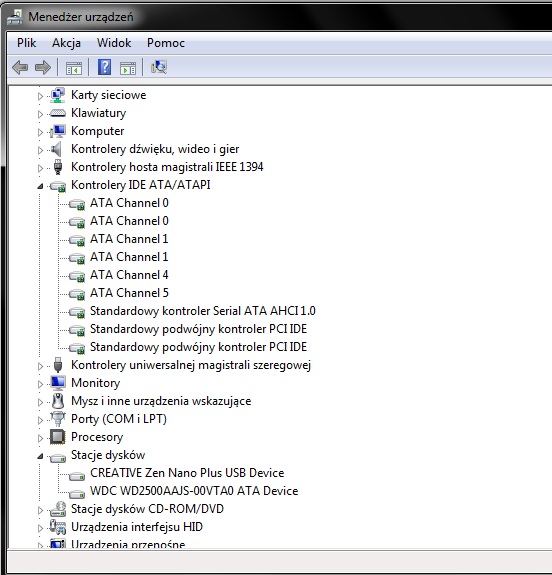Open the Plik menu
Image resolution: width=552 pixels, height=575 pixels.
point(26,43)
